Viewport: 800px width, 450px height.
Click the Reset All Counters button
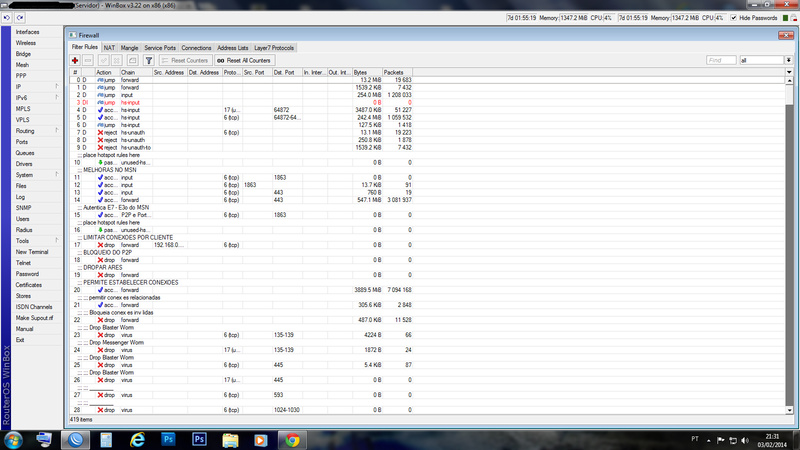[x=245, y=60]
